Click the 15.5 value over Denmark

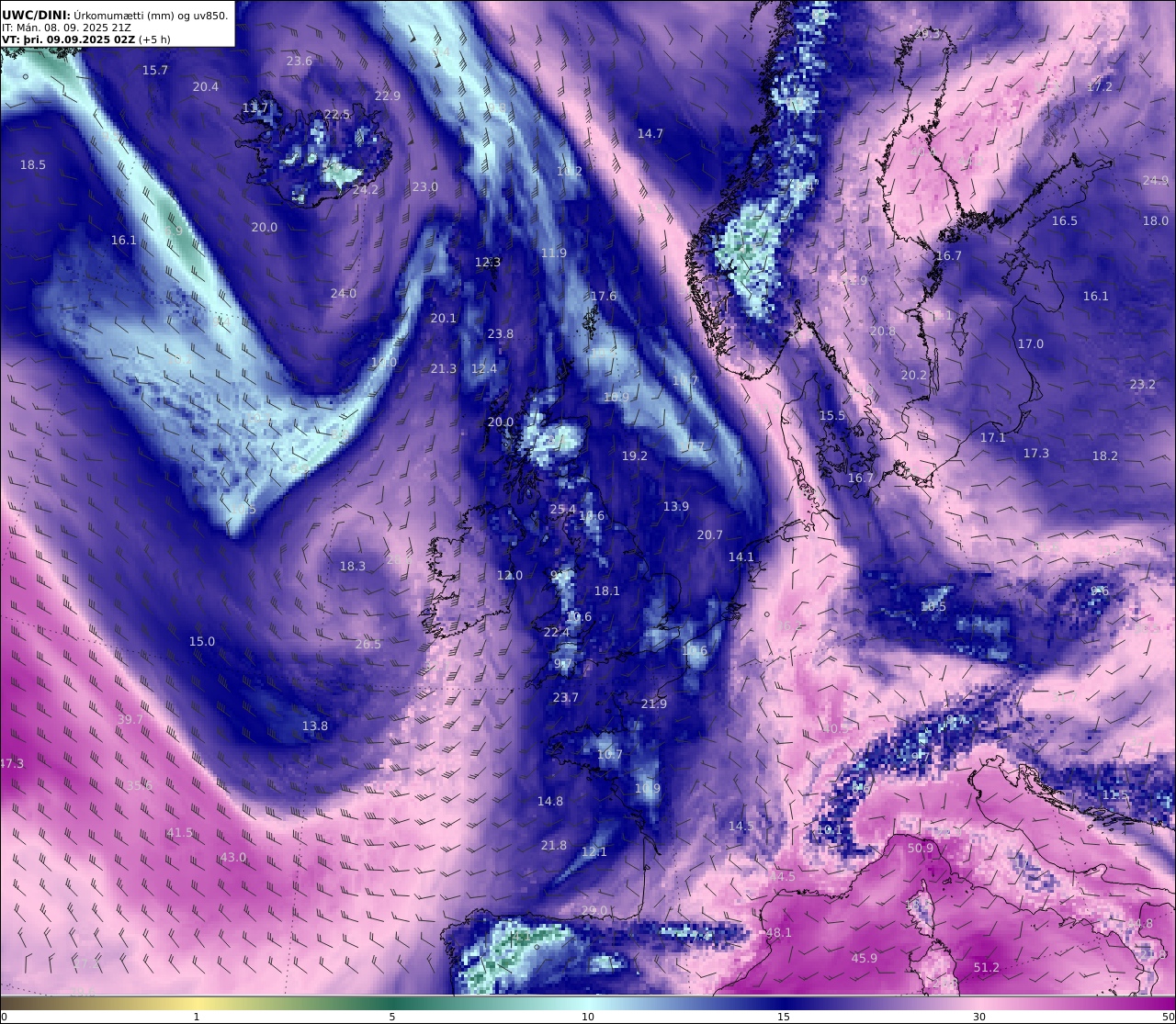832,416
